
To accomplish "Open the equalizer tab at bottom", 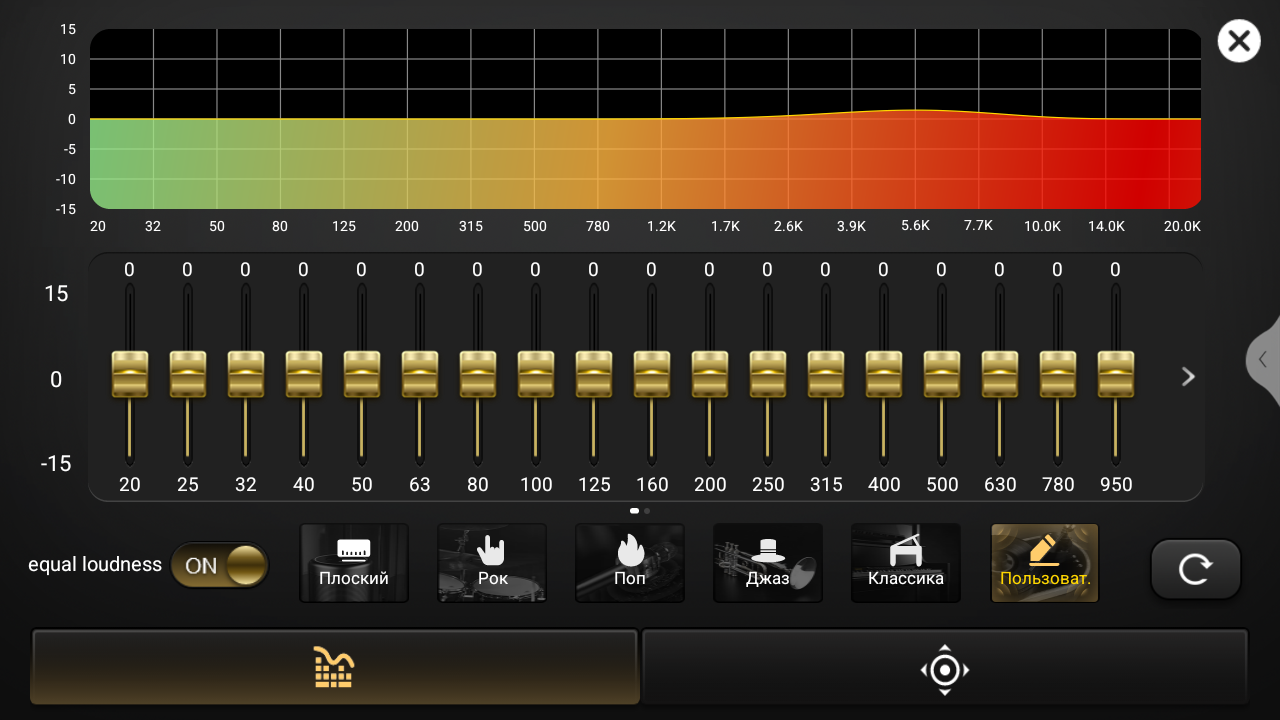I will [335, 667].
